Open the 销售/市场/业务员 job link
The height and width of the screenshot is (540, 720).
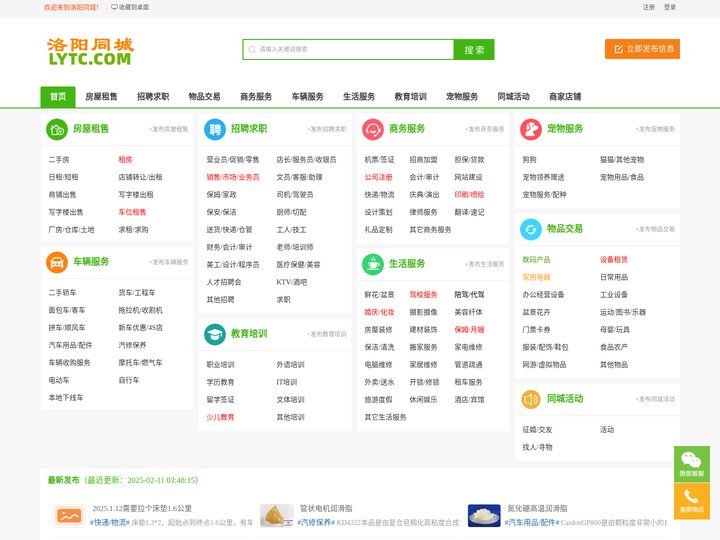click(233, 177)
